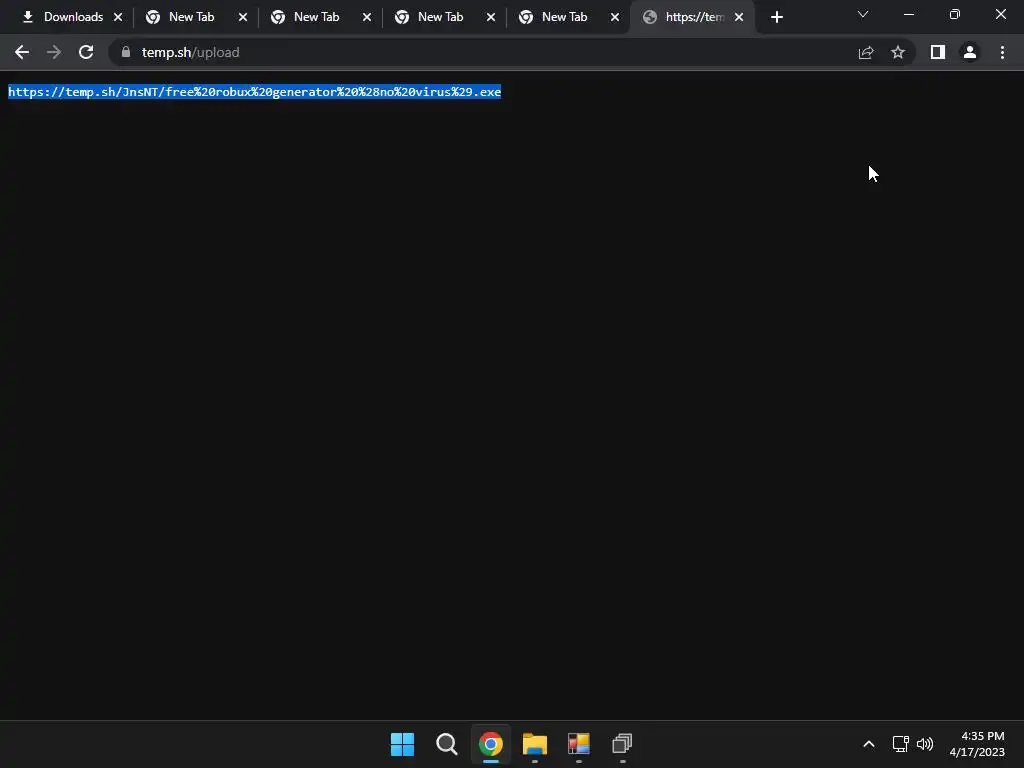
Task: Open a new tab with plus button
Action: pos(776,17)
